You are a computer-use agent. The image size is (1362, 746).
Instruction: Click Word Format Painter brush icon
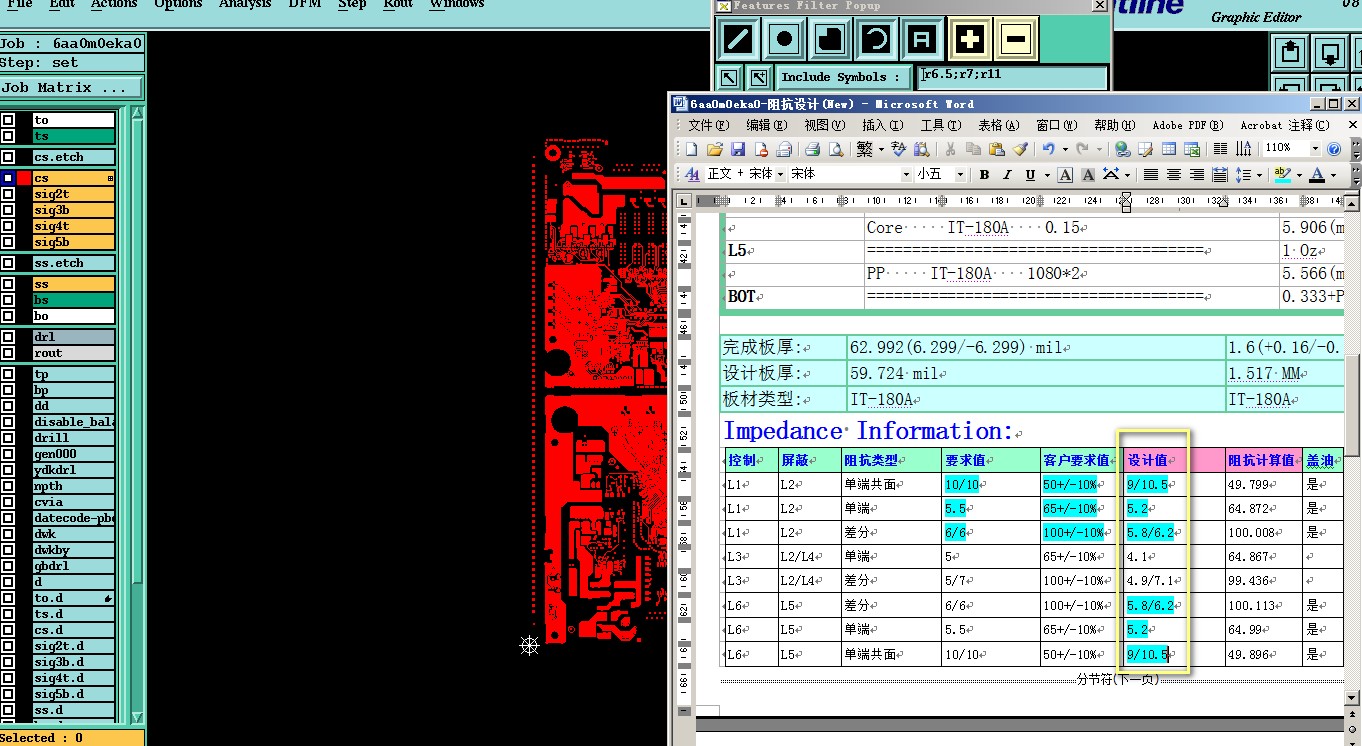click(1020, 149)
